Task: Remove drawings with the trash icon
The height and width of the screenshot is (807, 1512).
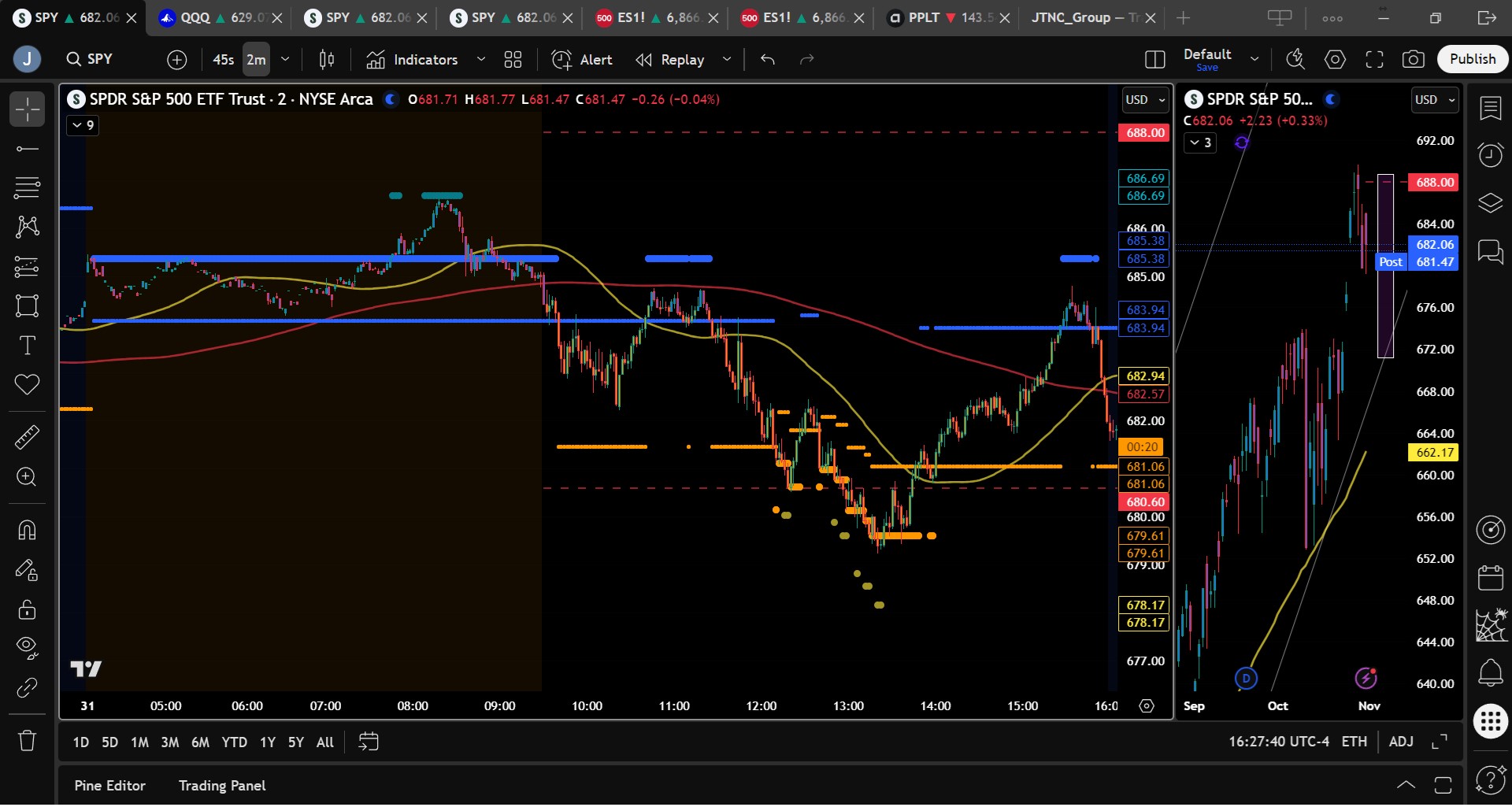Action: click(27, 740)
